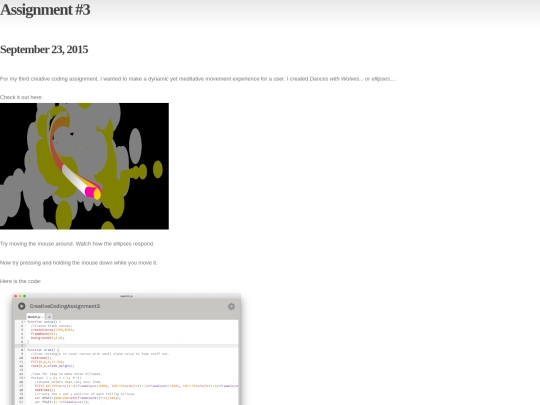
Task: Click the 'Try moving the mouse around' sentence
Action: (77, 244)
